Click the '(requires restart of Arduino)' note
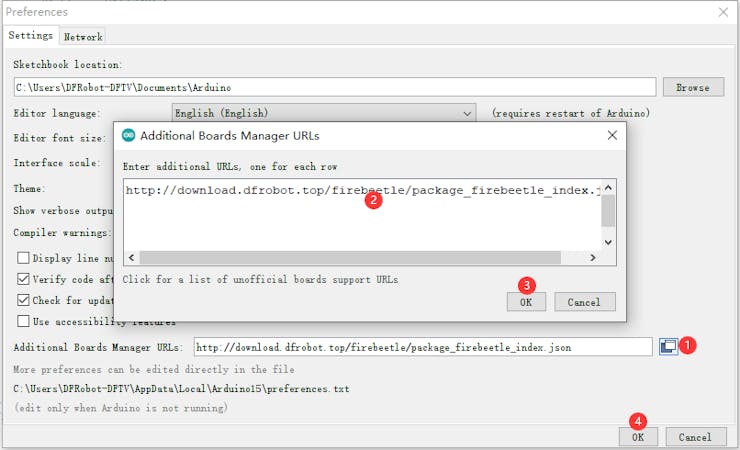The height and width of the screenshot is (450, 740). pyautogui.click(x=571, y=113)
